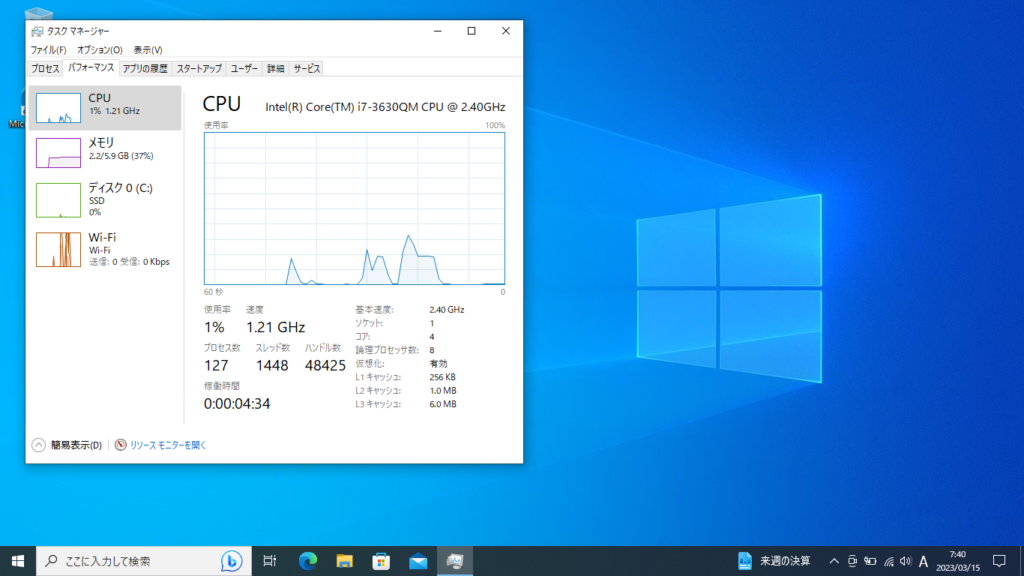This screenshot has width=1024, height=576.
Task: Switch to the スタートアップ tab
Action: click(199, 69)
